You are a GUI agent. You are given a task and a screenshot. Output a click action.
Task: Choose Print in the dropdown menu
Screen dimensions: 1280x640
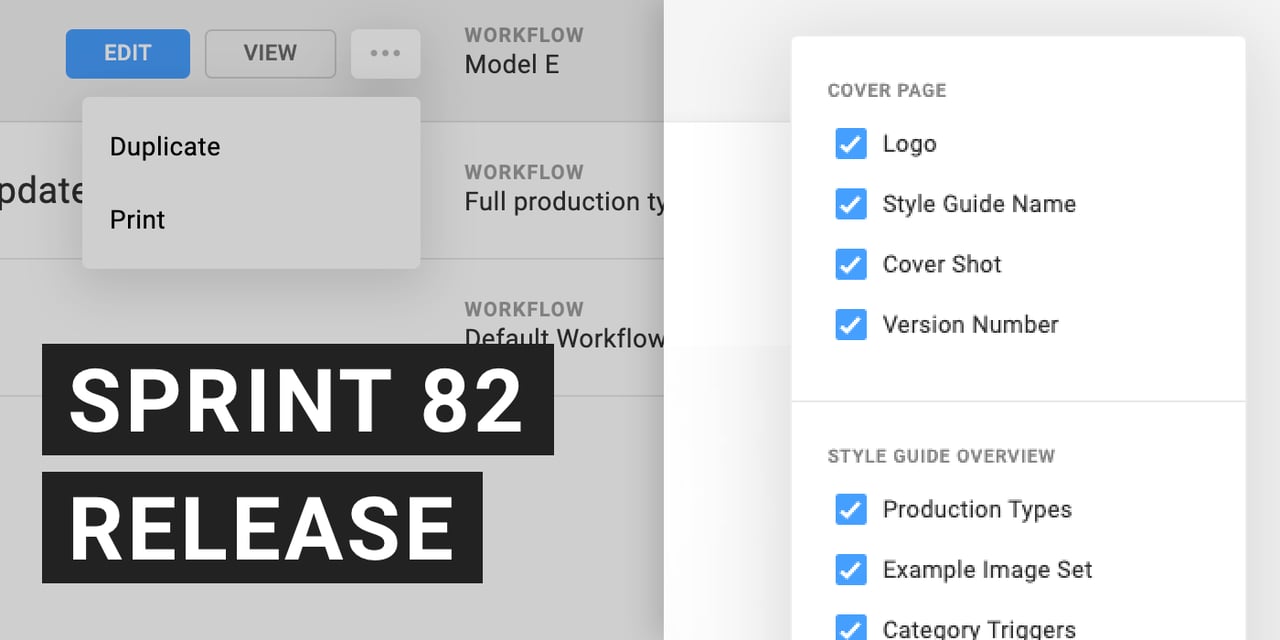138,220
